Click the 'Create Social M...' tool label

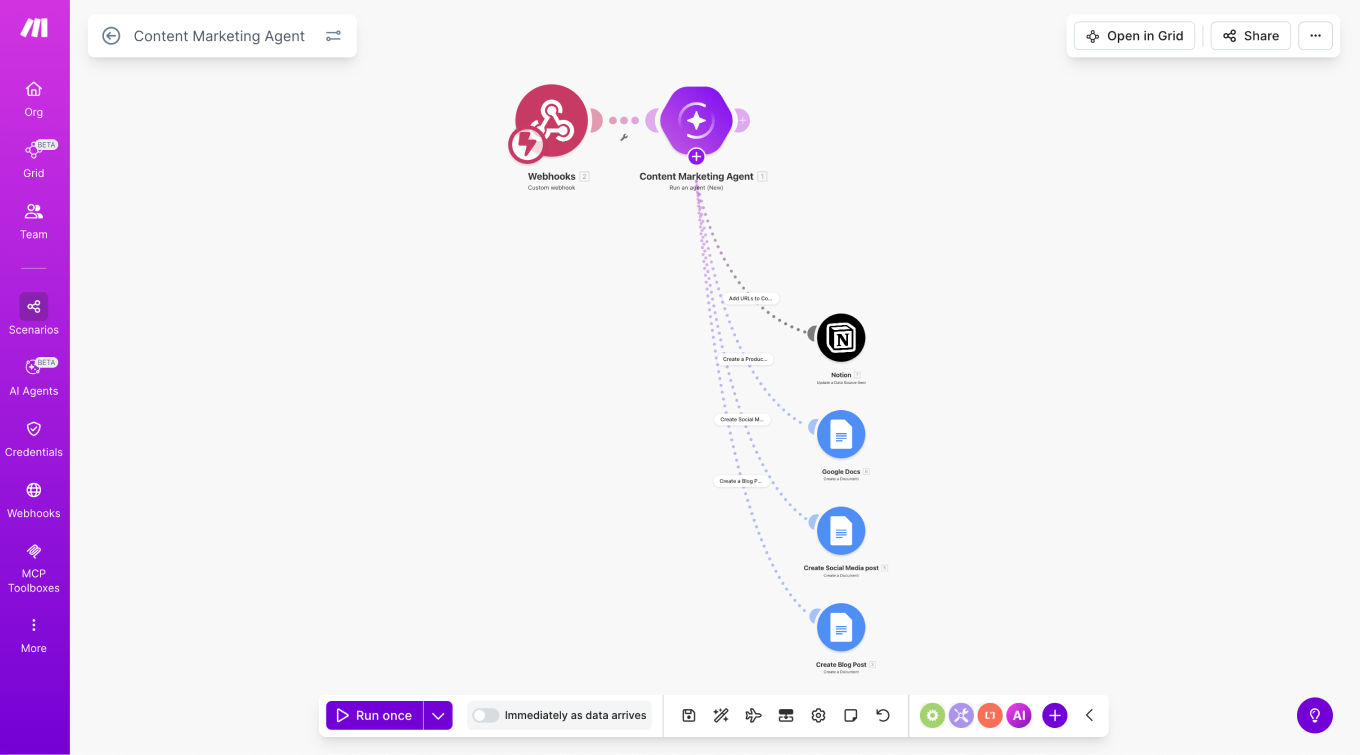coord(742,420)
